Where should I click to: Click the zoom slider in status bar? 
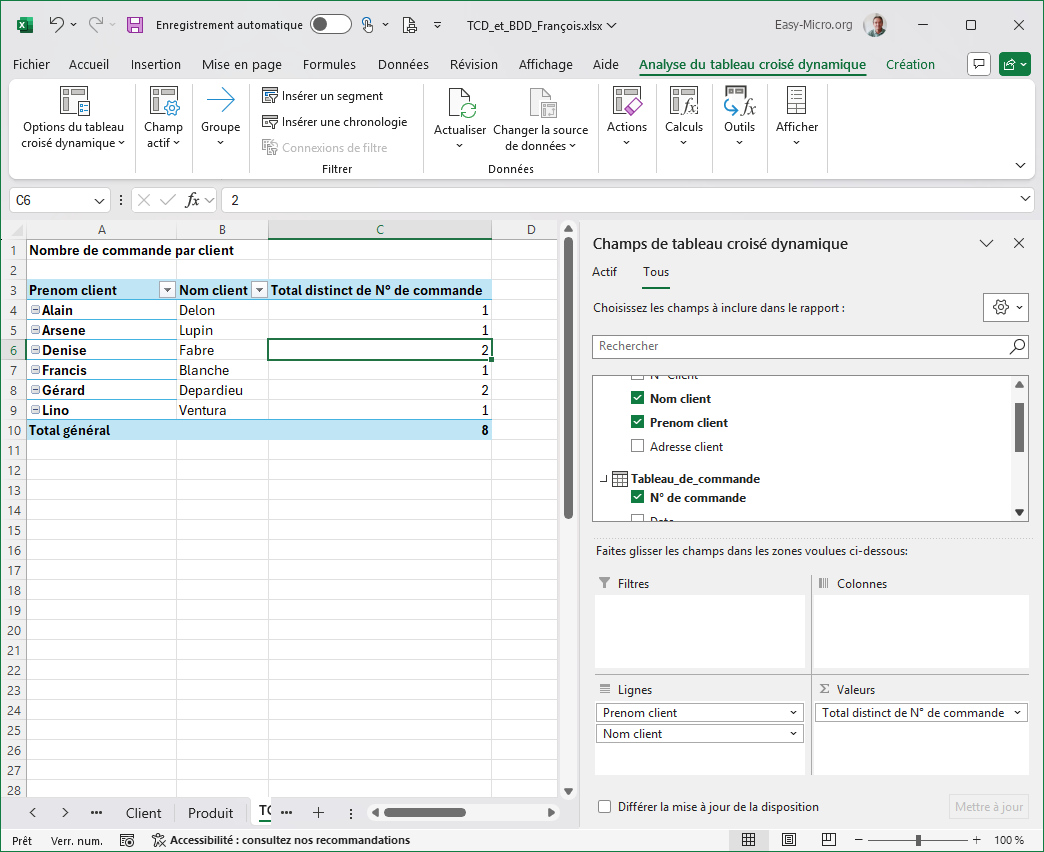(918, 840)
